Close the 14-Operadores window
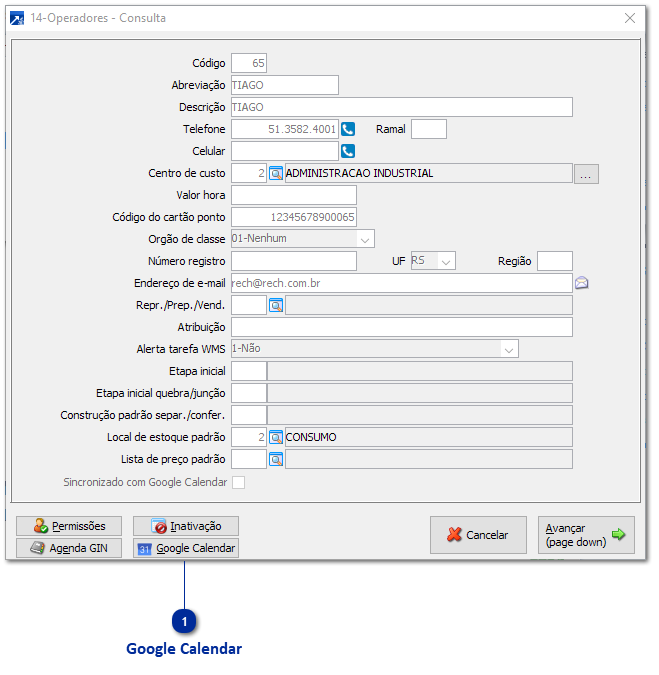 [630, 18]
